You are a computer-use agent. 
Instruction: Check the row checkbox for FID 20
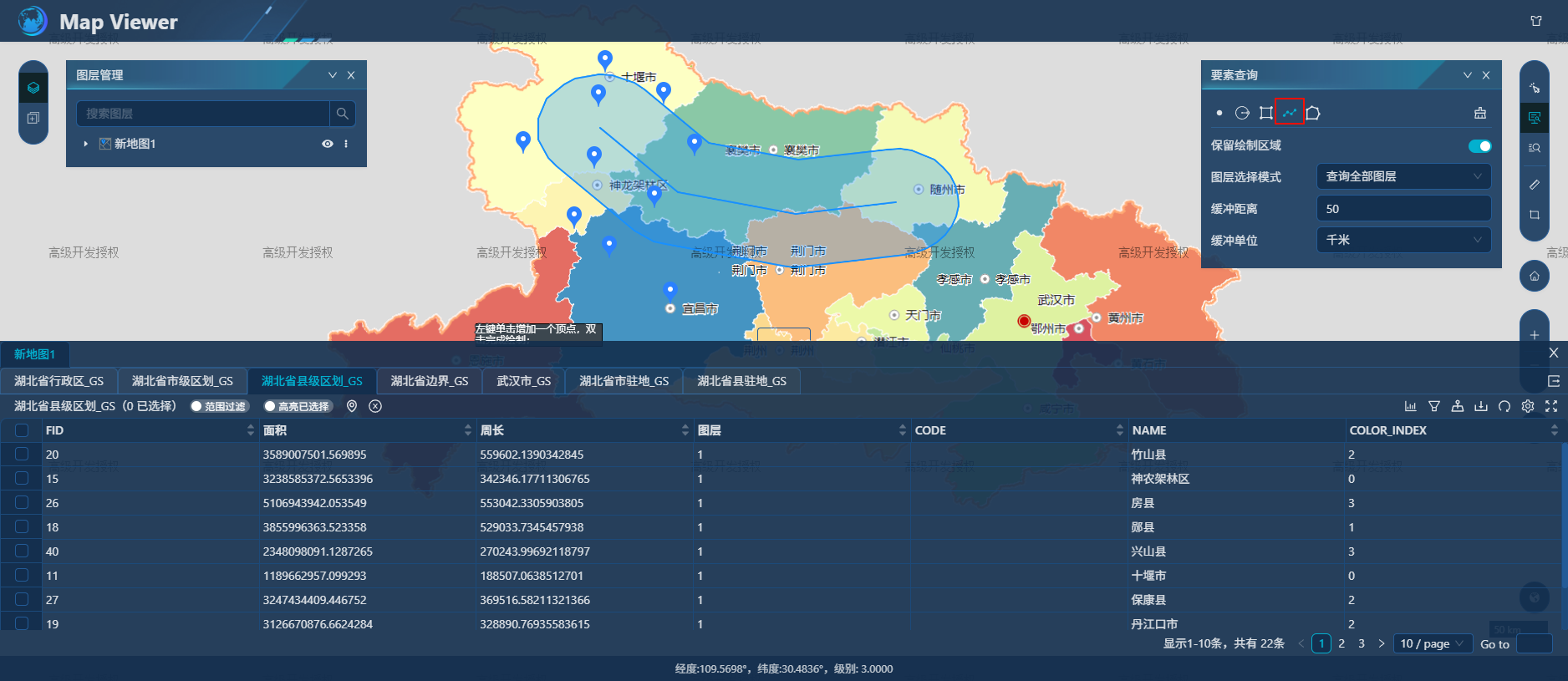[22, 454]
